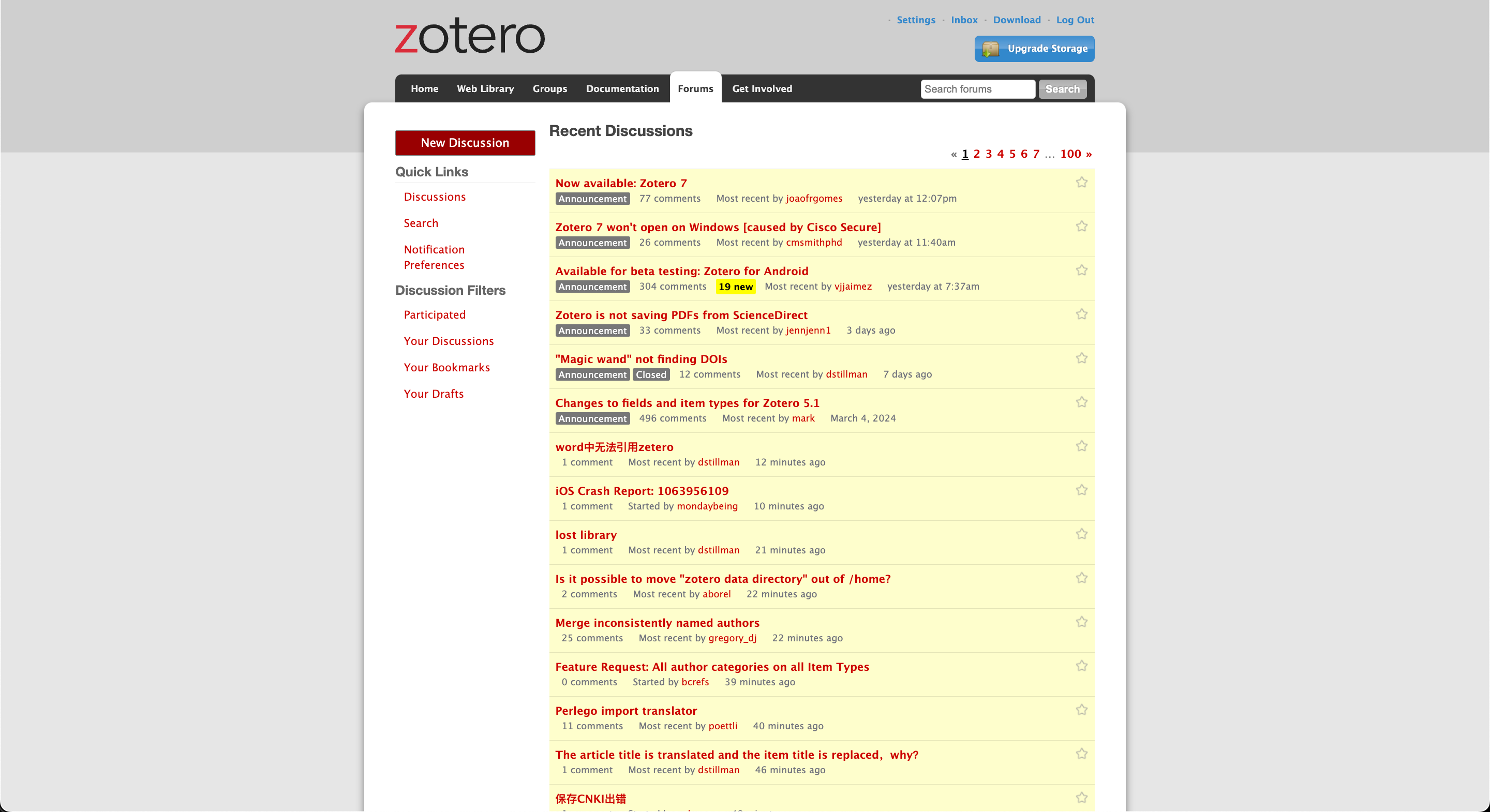1490x812 pixels.
Task: Star the Perlego import translator thread
Action: 1081,710
